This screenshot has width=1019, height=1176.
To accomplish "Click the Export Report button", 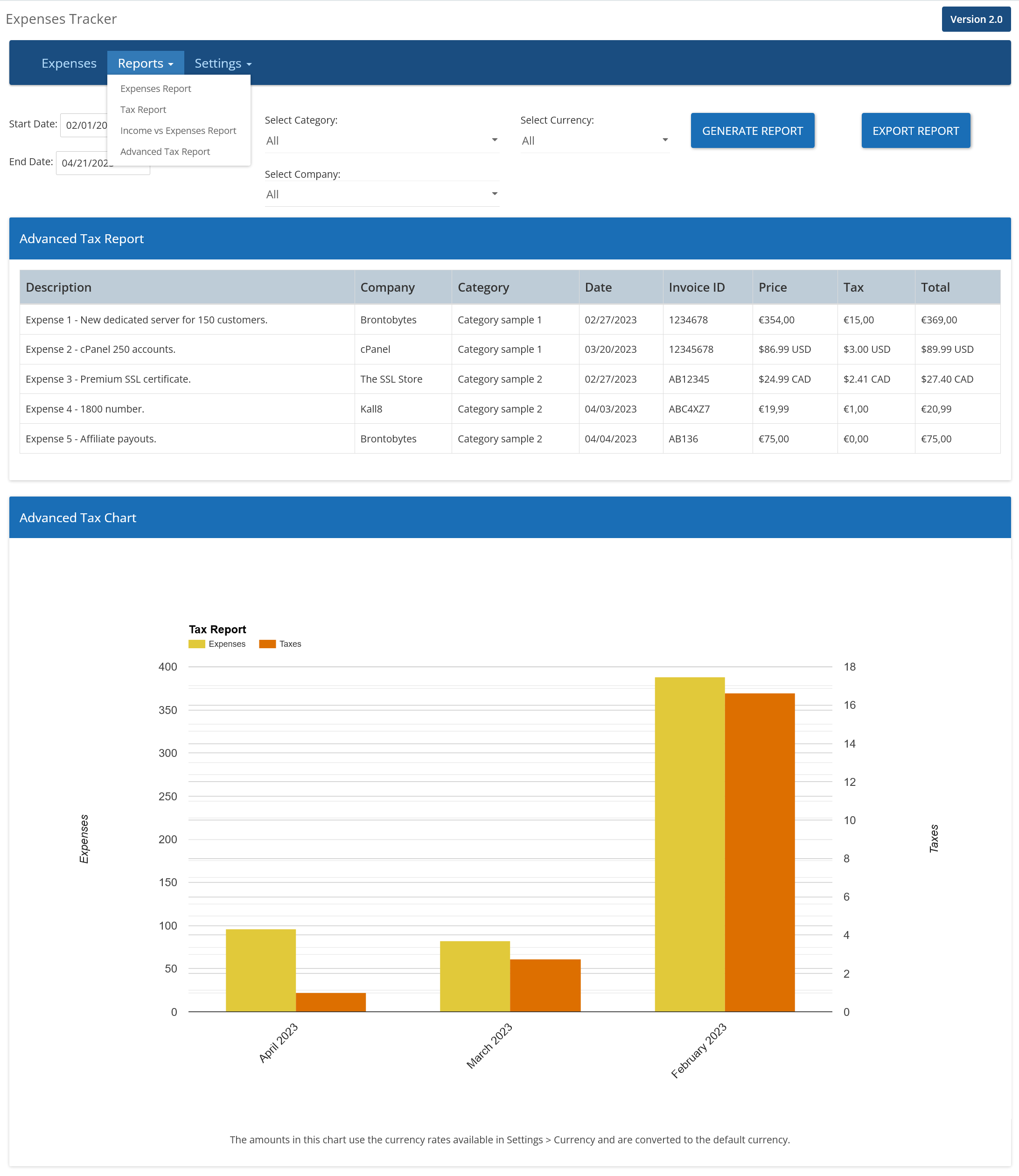I will pyautogui.click(x=915, y=131).
